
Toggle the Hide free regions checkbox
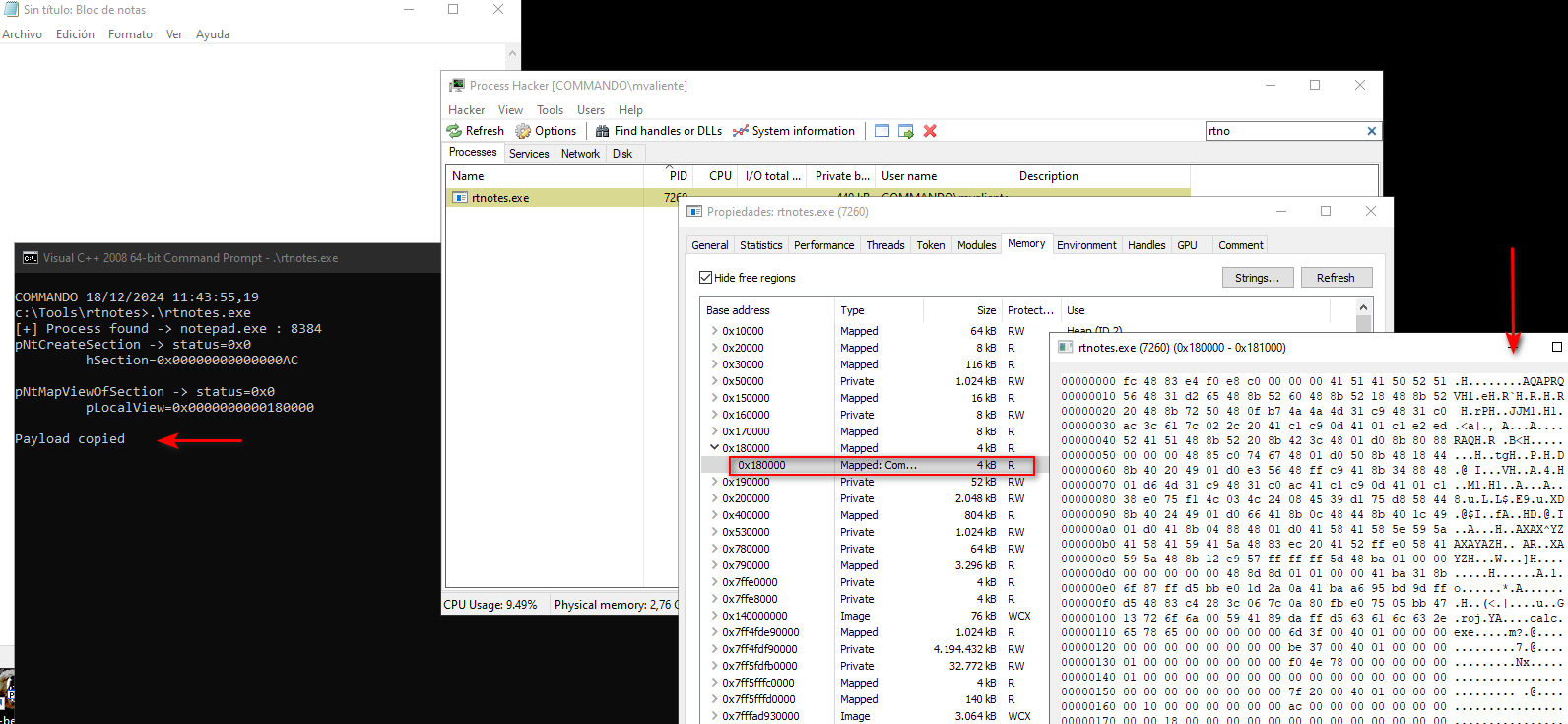[x=705, y=278]
